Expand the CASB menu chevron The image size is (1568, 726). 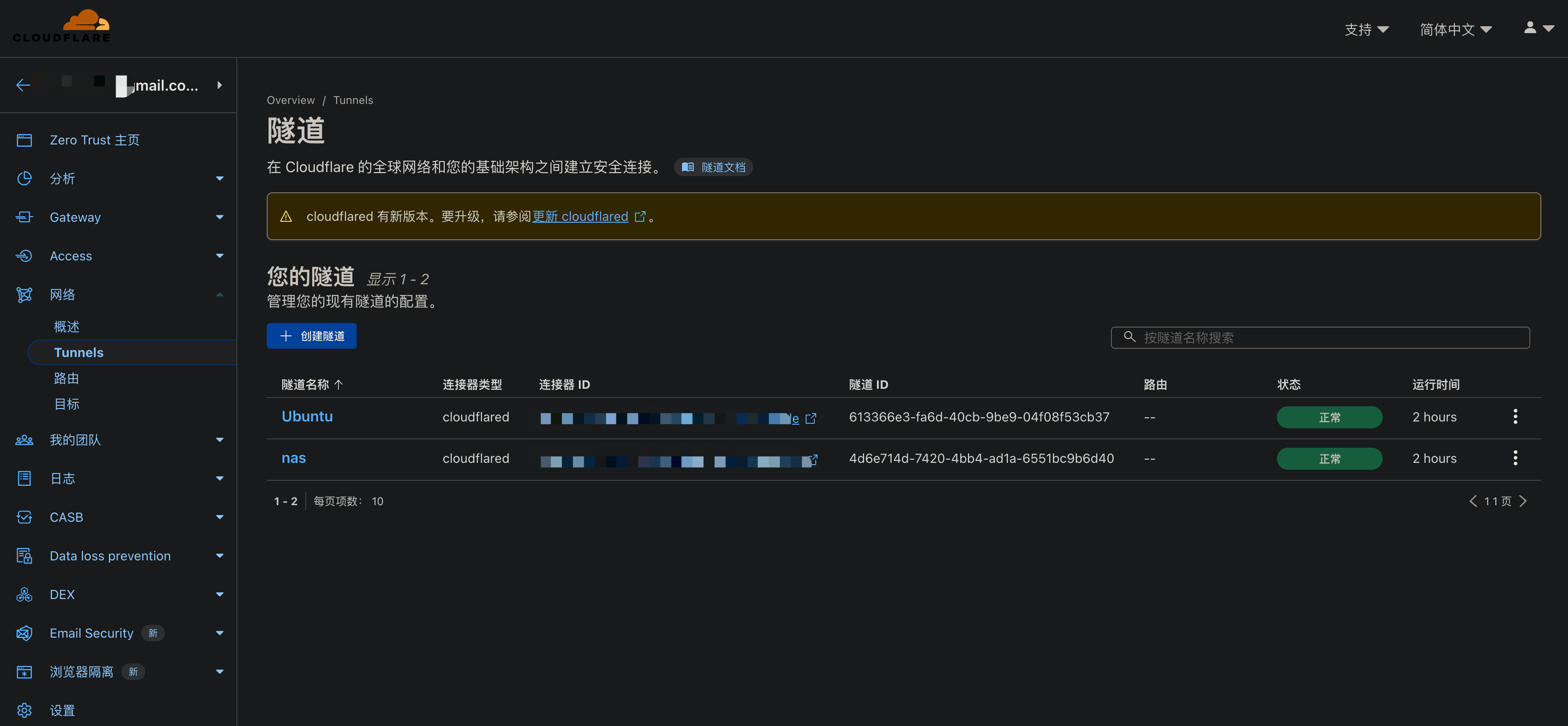[x=220, y=517]
